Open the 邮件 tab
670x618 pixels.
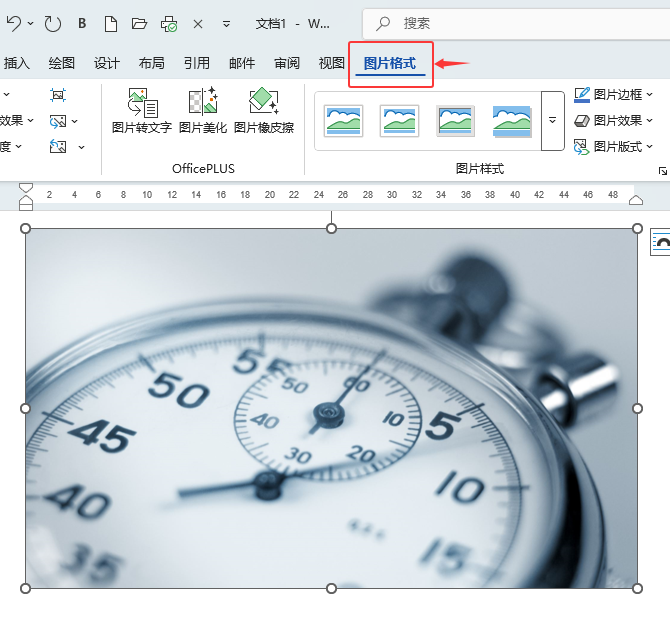pos(242,63)
